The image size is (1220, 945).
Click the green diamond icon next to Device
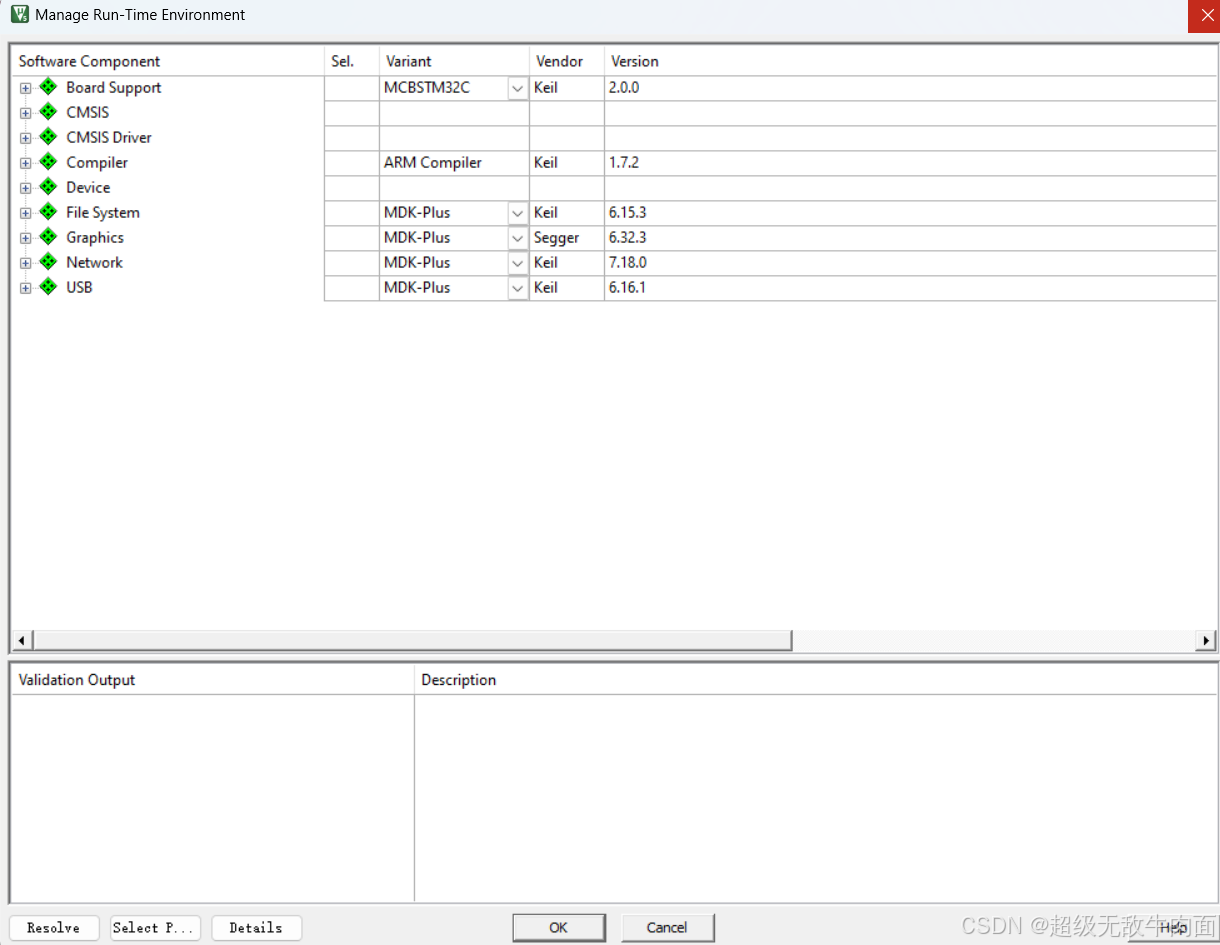pyautogui.click(x=48, y=187)
